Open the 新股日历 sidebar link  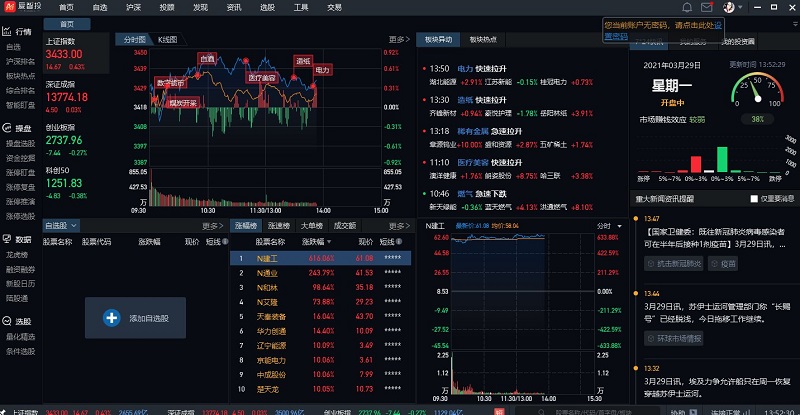click(20, 283)
